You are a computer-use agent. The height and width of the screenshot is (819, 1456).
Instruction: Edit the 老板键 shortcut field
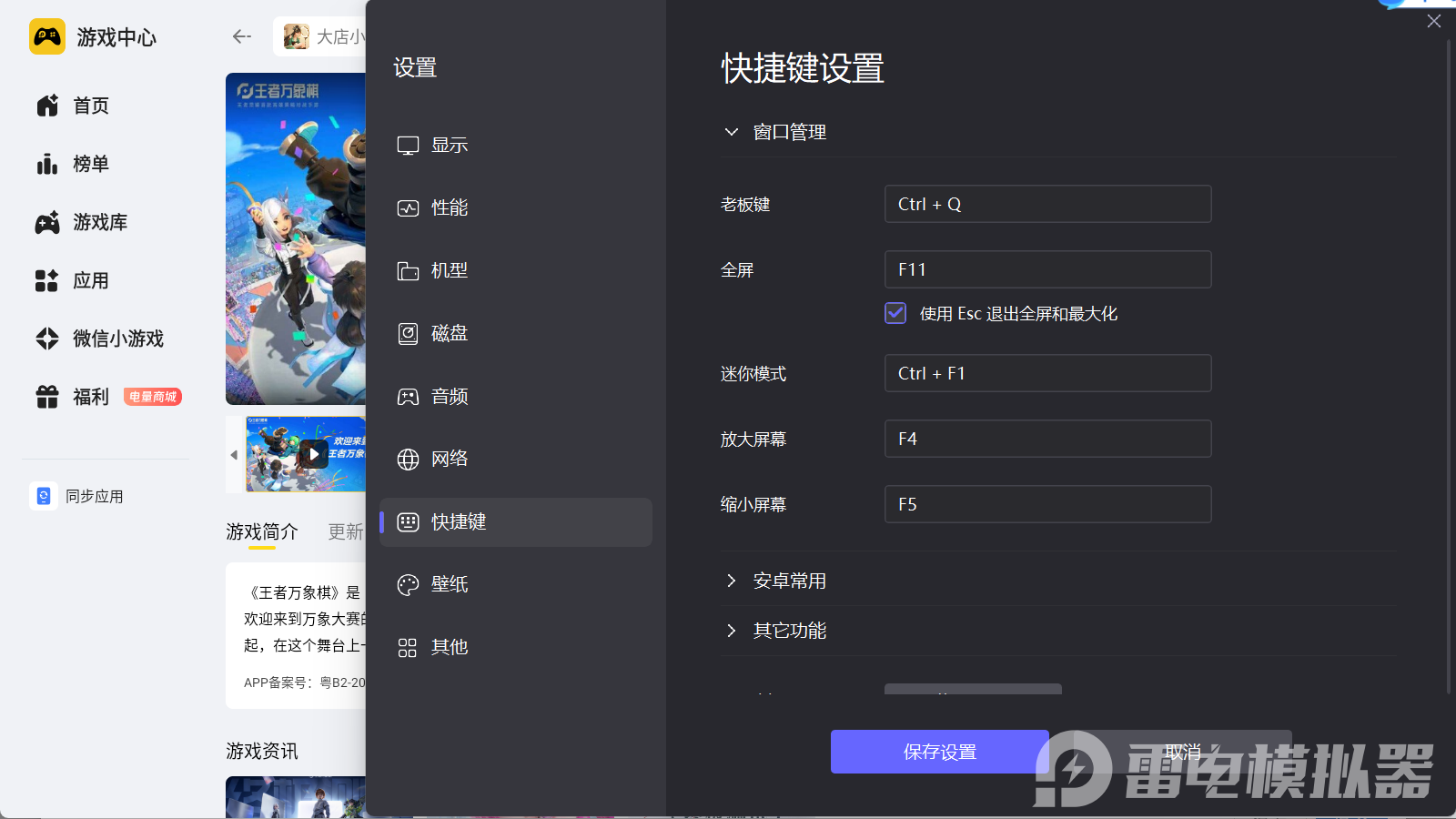tap(1047, 204)
